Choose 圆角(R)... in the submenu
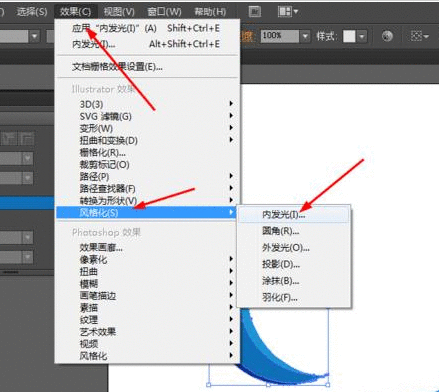The image size is (439, 392). pyautogui.click(x=294, y=231)
